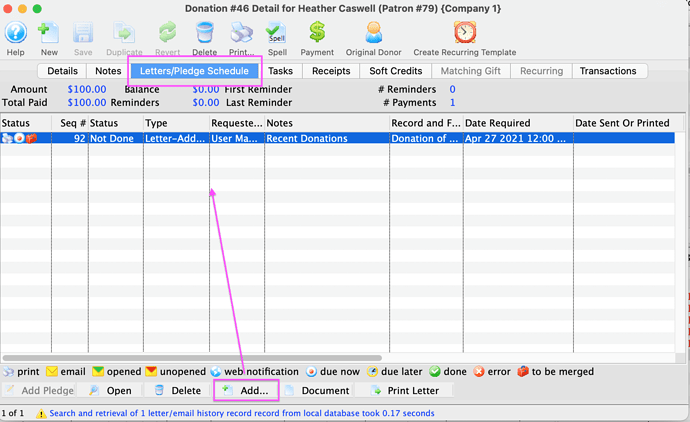Click the Add... button
Viewport: 690px width, 422px height.
coord(246,391)
